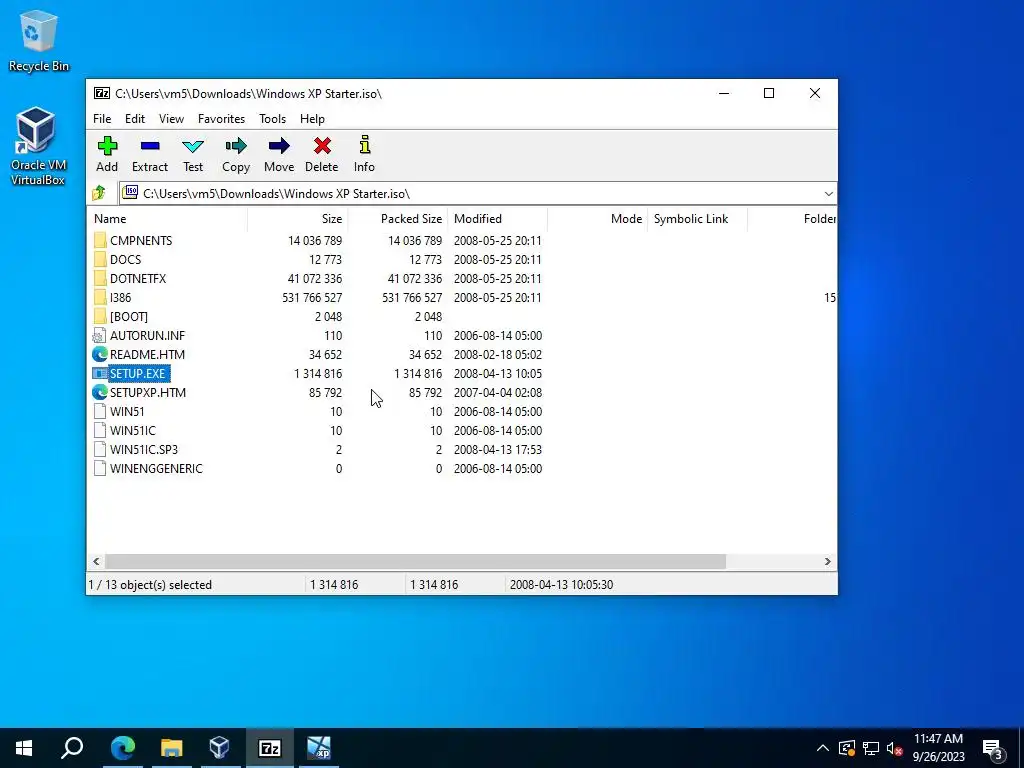The height and width of the screenshot is (768, 1024).
Task: Open Microsoft Edge from taskbar
Action: point(122,748)
